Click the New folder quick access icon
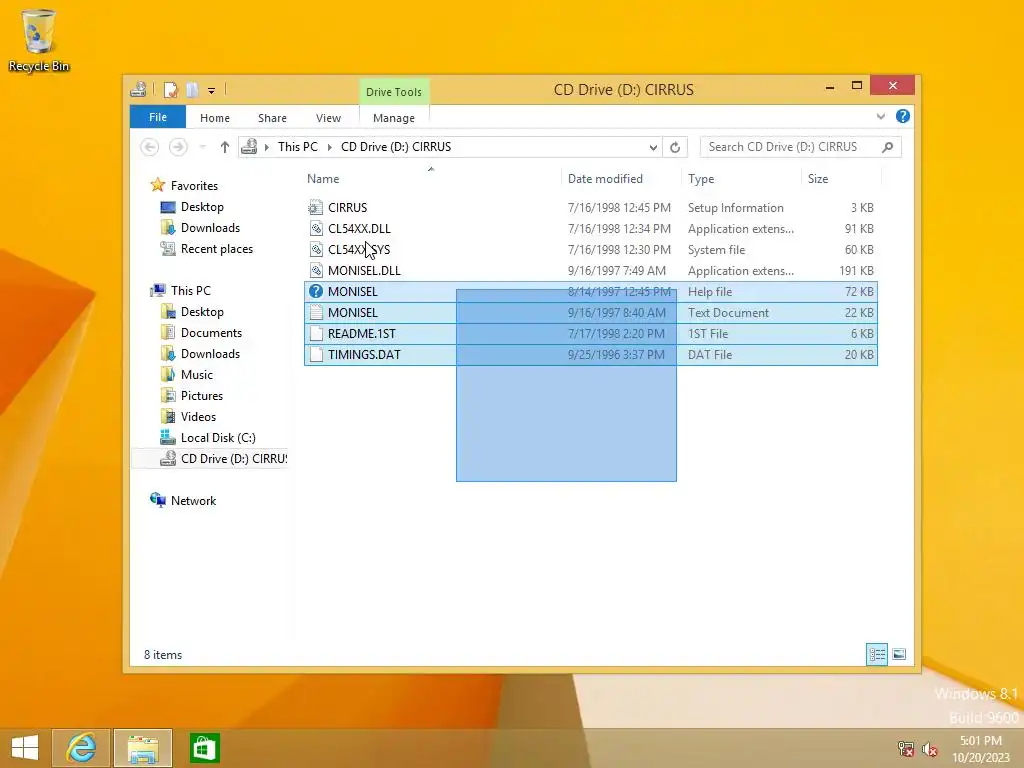 tap(192, 89)
